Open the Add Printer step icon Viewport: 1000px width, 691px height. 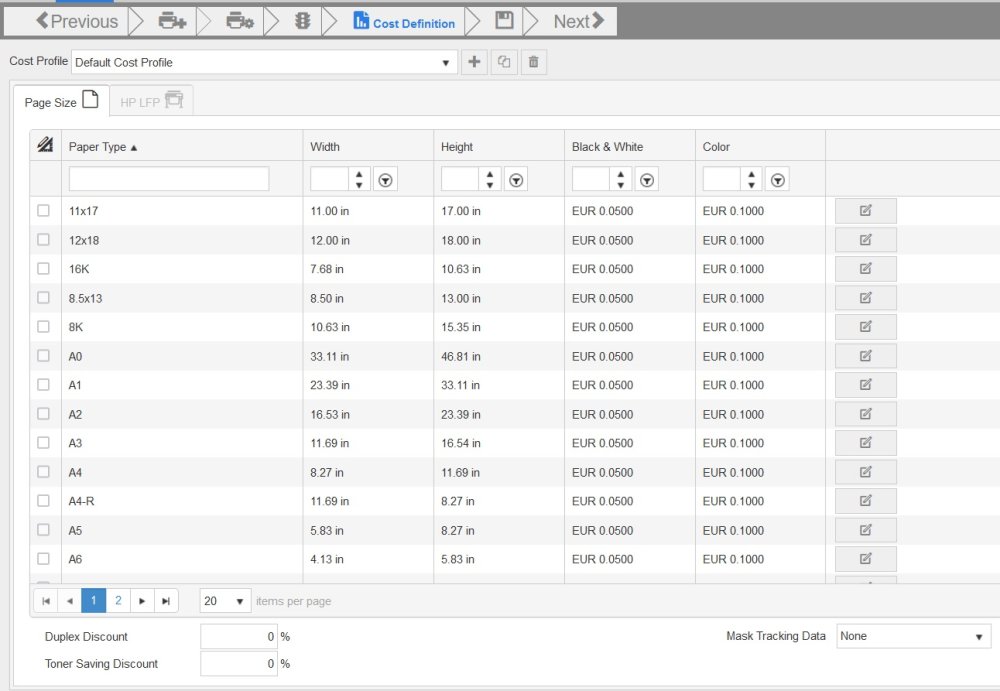click(x=170, y=20)
